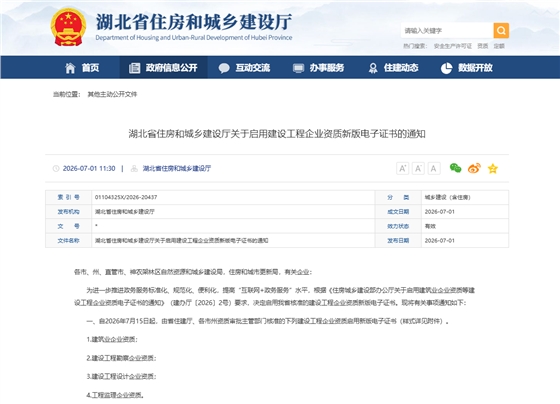Click the person icon before publisher name

134,168
